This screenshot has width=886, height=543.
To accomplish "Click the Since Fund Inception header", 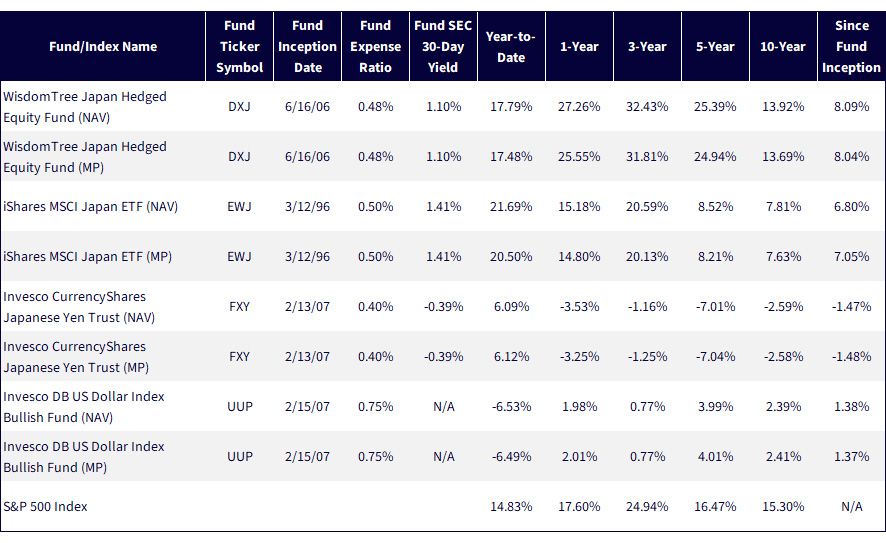I will (851, 46).
